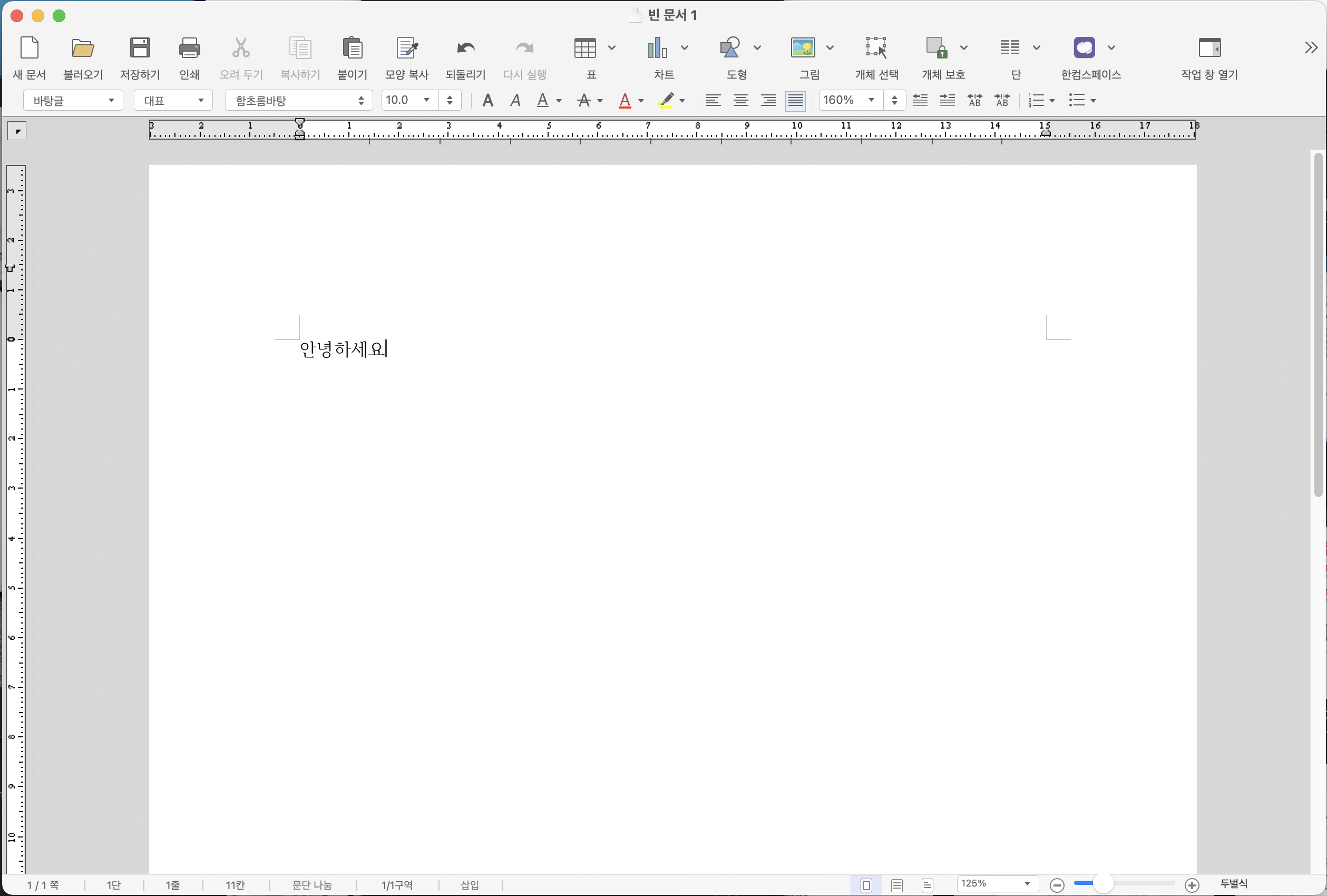Open the 160% line spacing dropdown

click(x=870, y=101)
